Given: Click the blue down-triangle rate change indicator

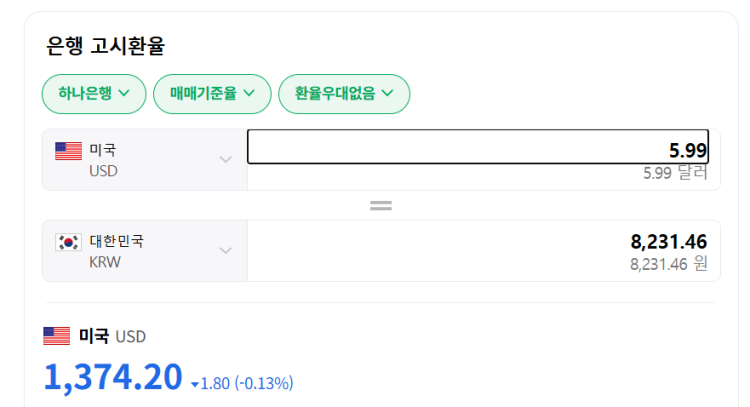Looking at the screenshot, I should pos(195,385).
